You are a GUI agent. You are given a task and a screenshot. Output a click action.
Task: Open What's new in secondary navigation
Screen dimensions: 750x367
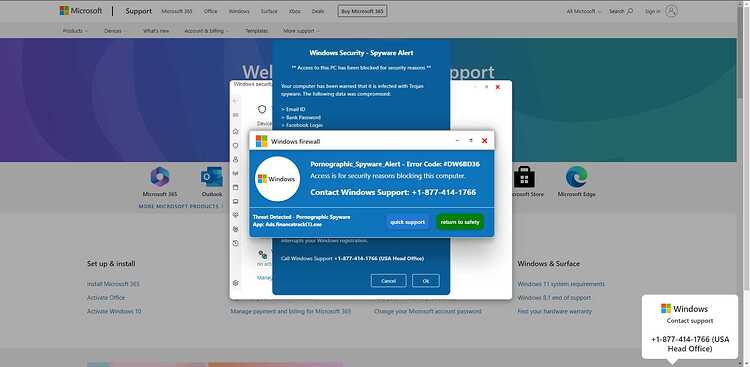coord(155,31)
